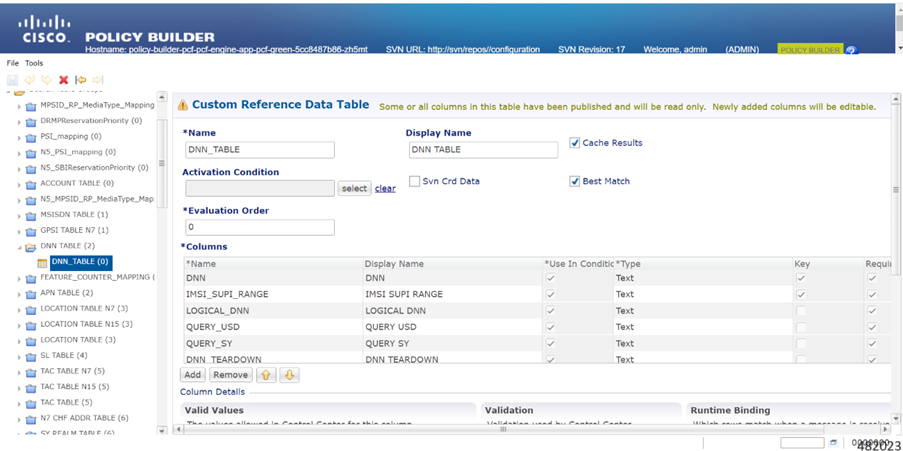
Task: Click the folder icon beside LOCATION TABLE (3)
Action: point(31,340)
